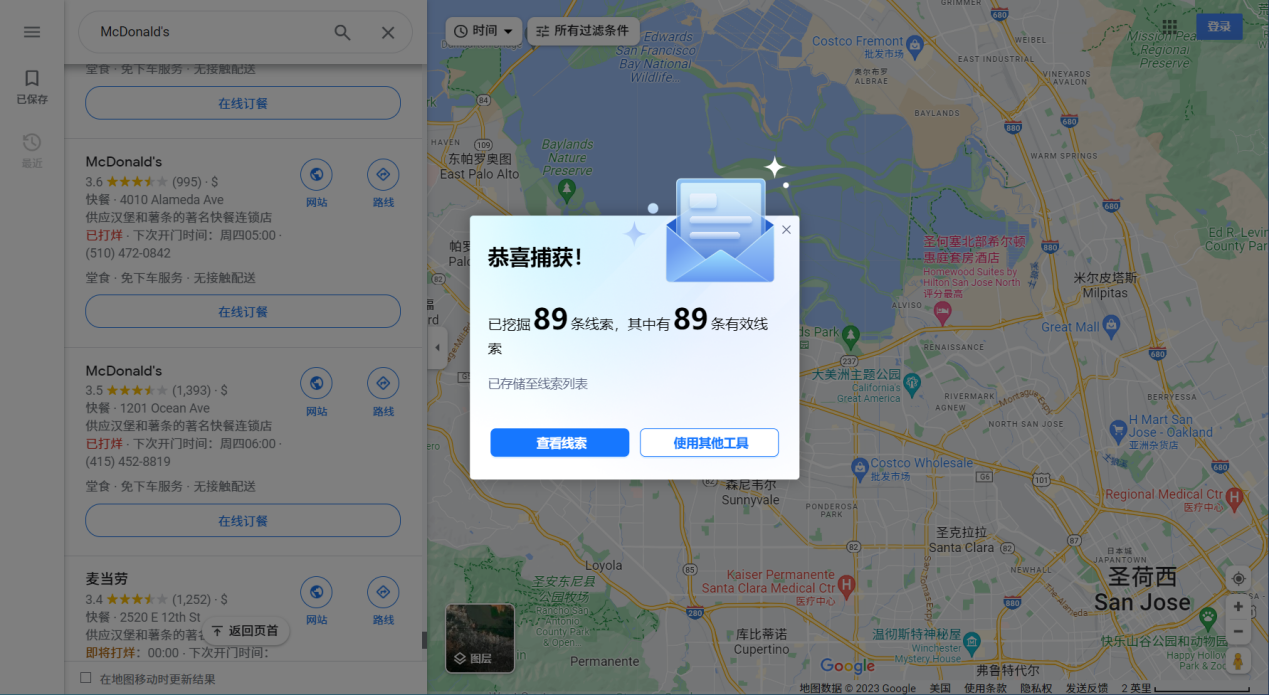The width and height of the screenshot is (1269, 695).
Task: Click 路线 for the 4010 Alameda Ave McDonald's
Action: click(x=383, y=182)
